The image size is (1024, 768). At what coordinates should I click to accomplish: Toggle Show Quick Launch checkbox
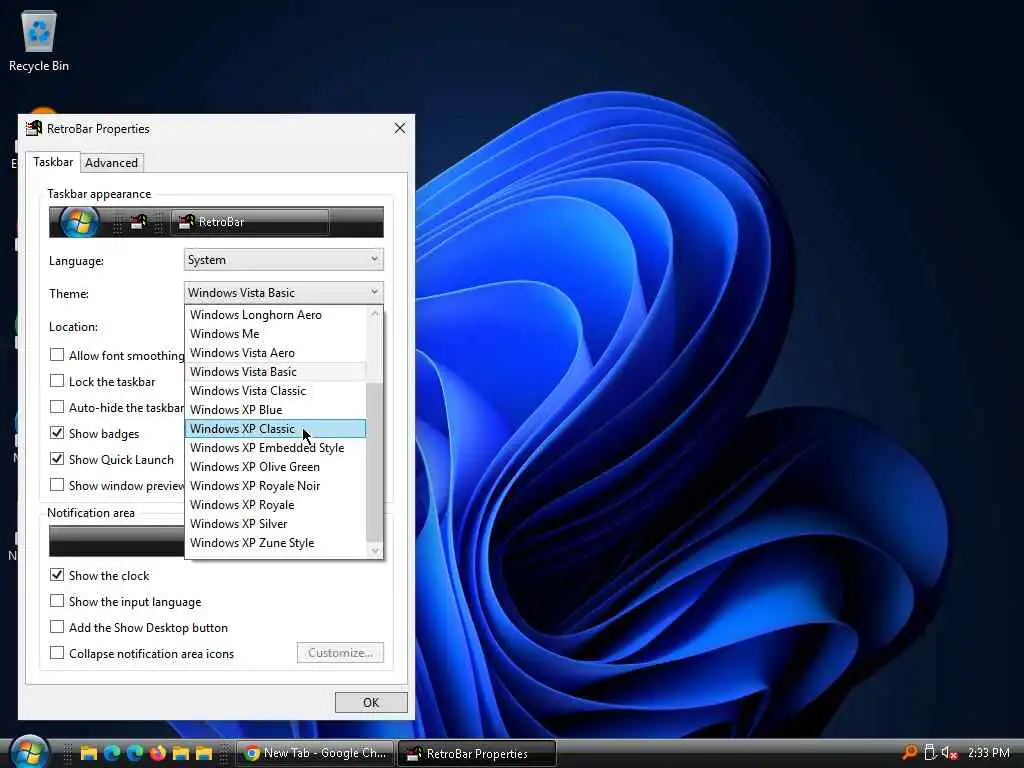click(x=57, y=459)
